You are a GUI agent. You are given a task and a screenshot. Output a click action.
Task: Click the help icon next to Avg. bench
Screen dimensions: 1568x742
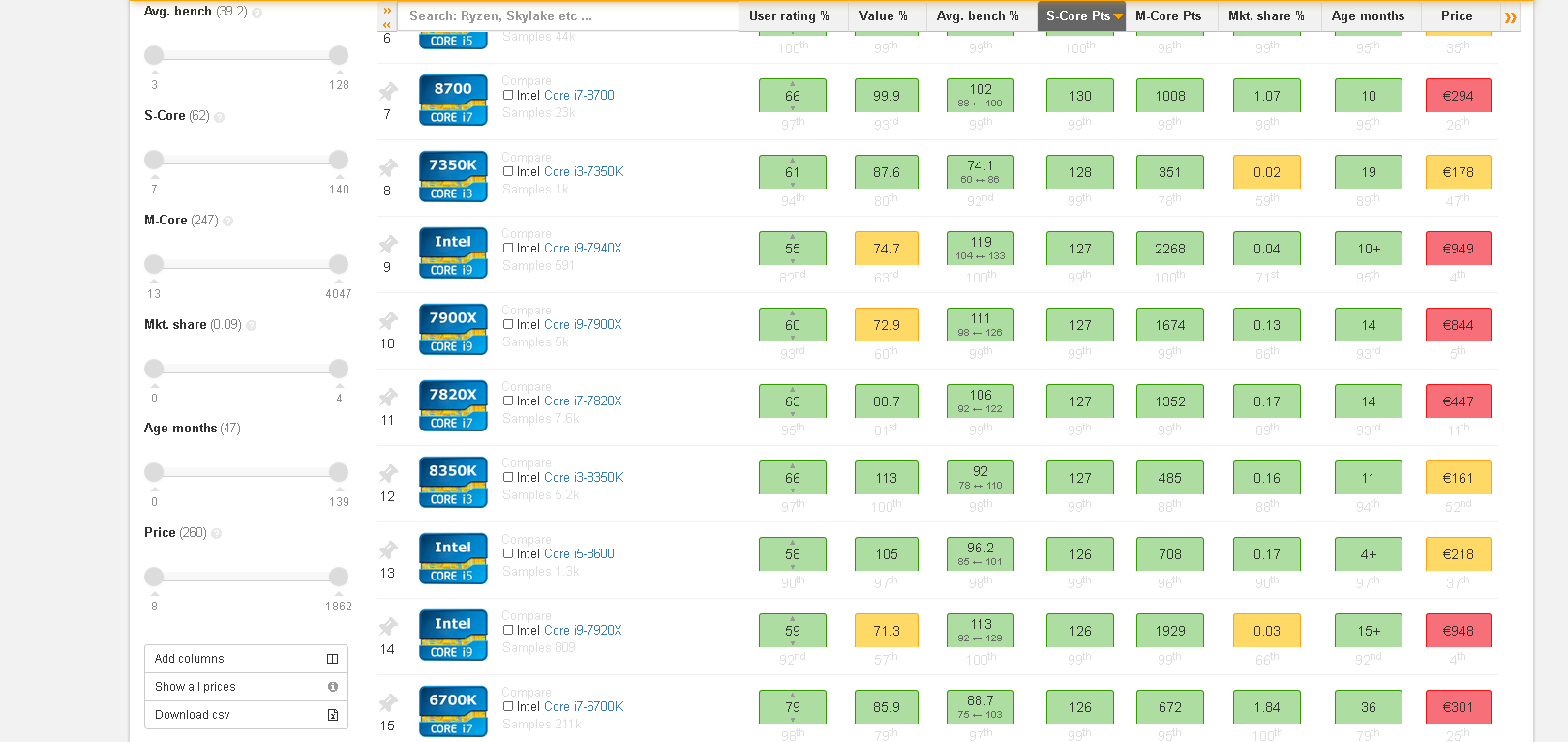[256, 13]
